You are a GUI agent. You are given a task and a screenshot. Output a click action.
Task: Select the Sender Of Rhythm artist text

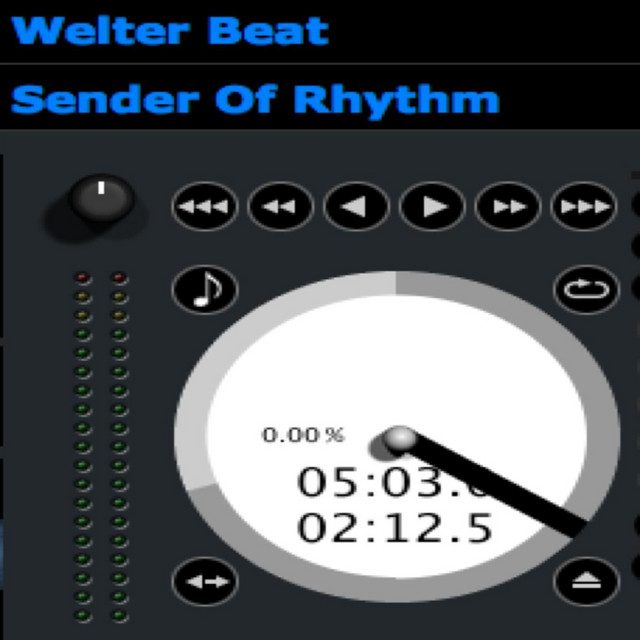point(256,100)
